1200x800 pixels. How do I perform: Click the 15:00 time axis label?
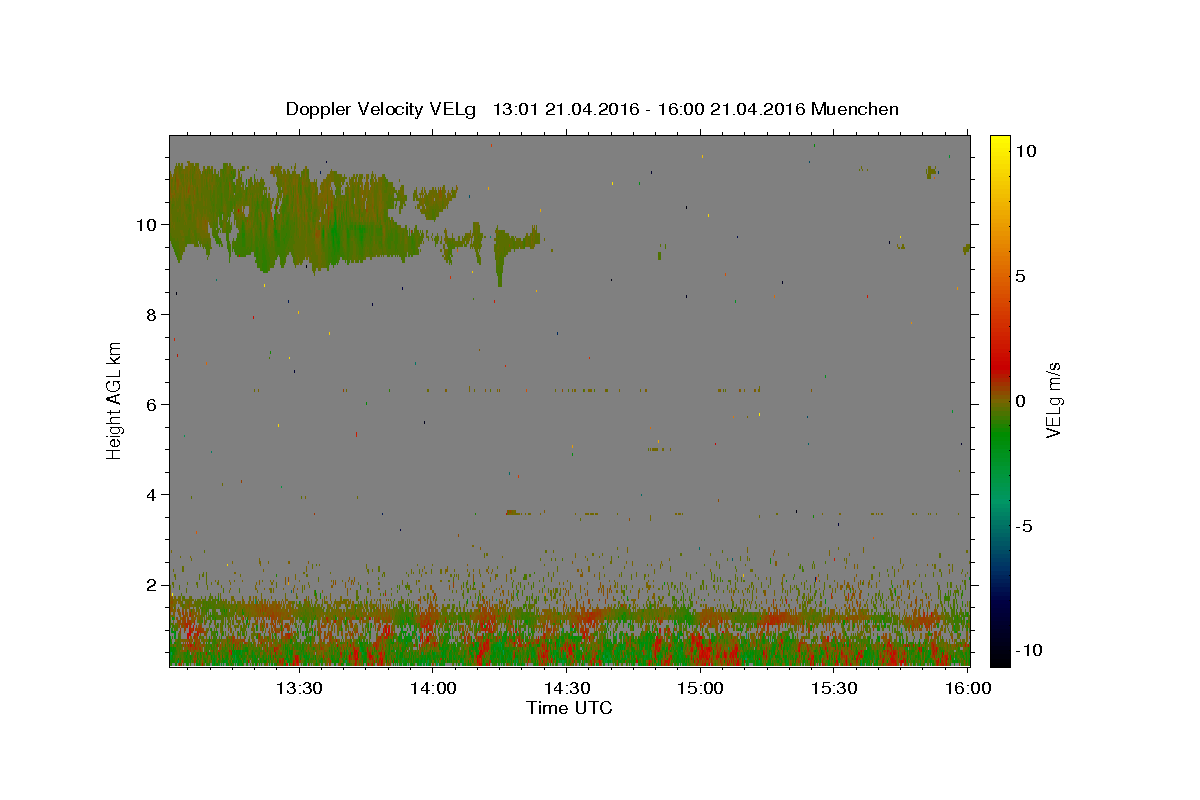pos(701,688)
